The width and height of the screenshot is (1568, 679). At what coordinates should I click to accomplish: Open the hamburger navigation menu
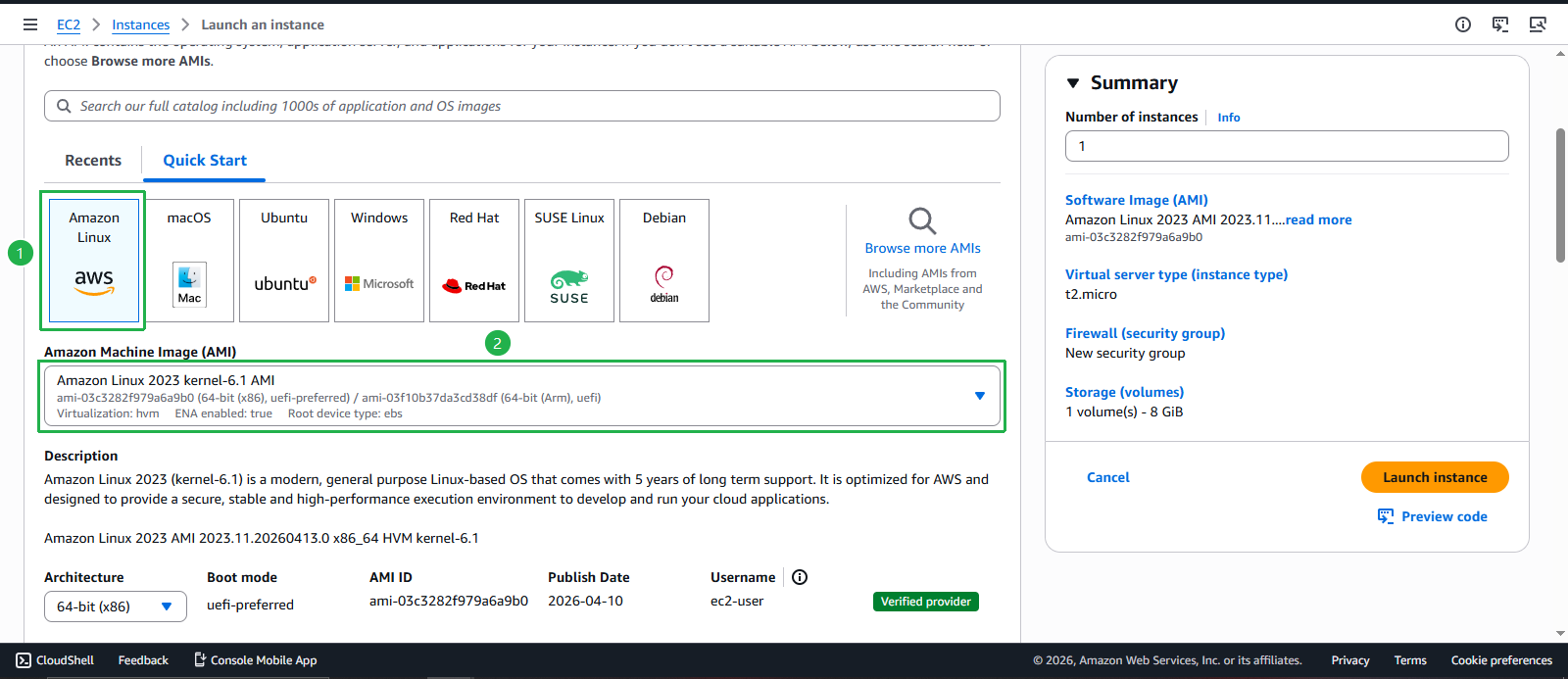[x=30, y=24]
